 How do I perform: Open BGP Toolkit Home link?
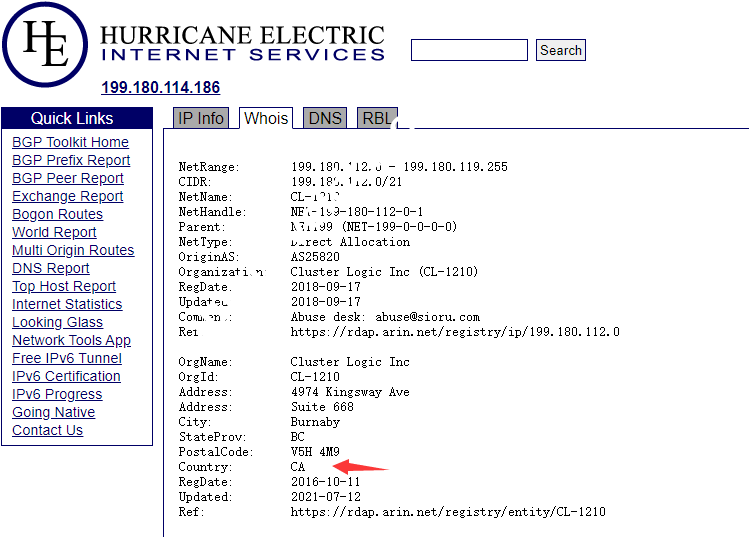[x=70, y=142]
